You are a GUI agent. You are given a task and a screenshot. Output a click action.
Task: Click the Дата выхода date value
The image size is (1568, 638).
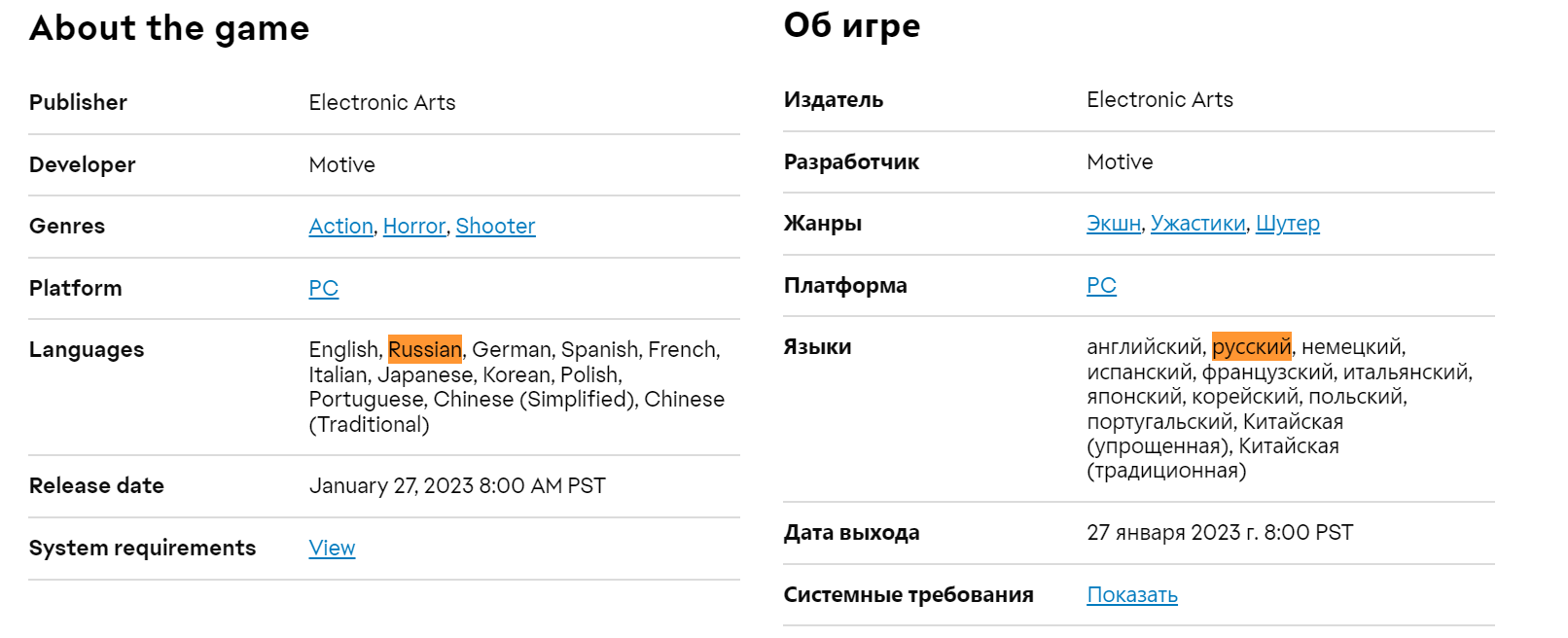[1219, 533]
